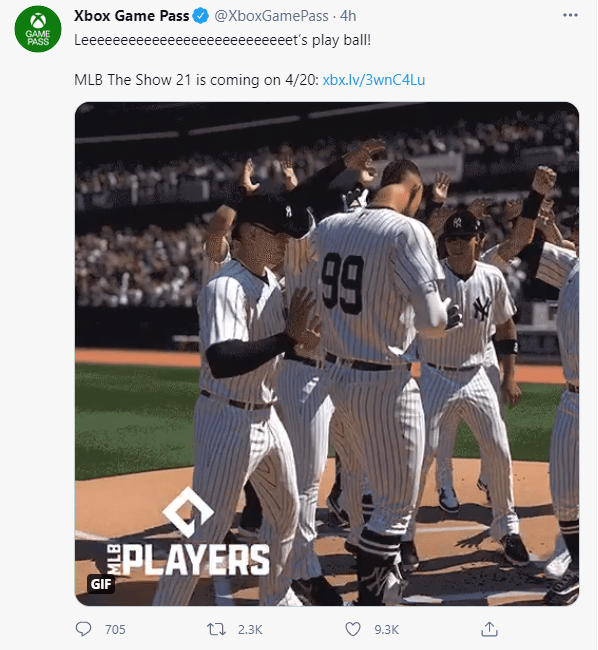Click the share upload icon
Image resolution: width=598 pixels, height=650 pixels.
pos(489,629)
